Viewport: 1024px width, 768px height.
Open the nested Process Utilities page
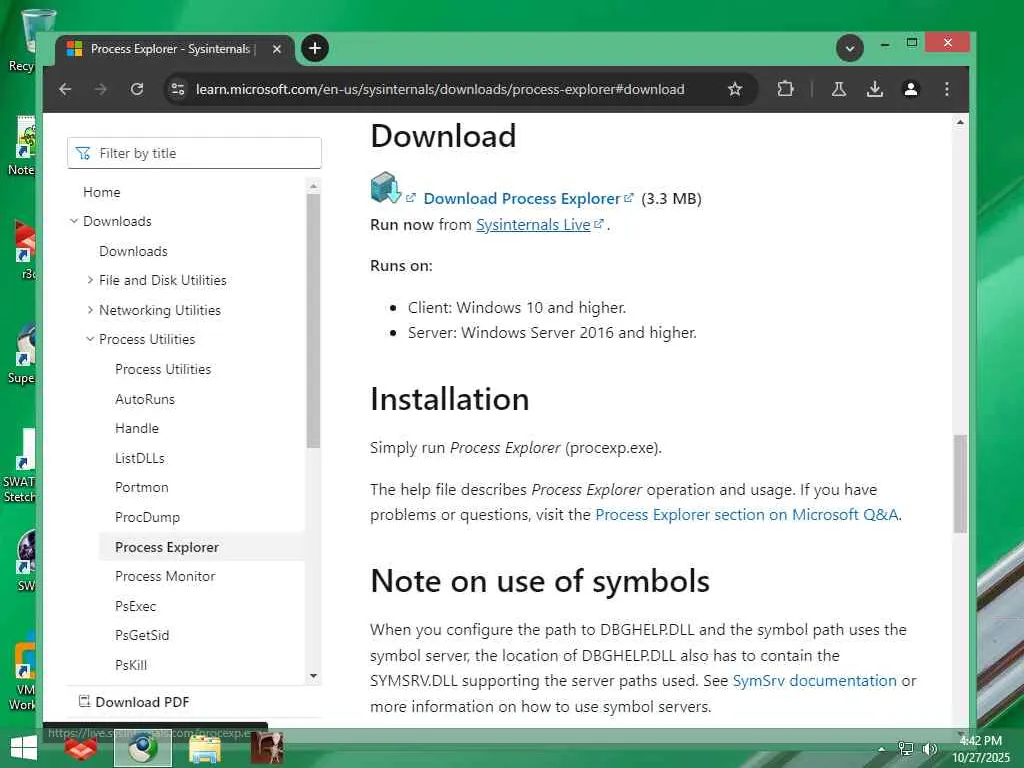(x=163, y=369)
